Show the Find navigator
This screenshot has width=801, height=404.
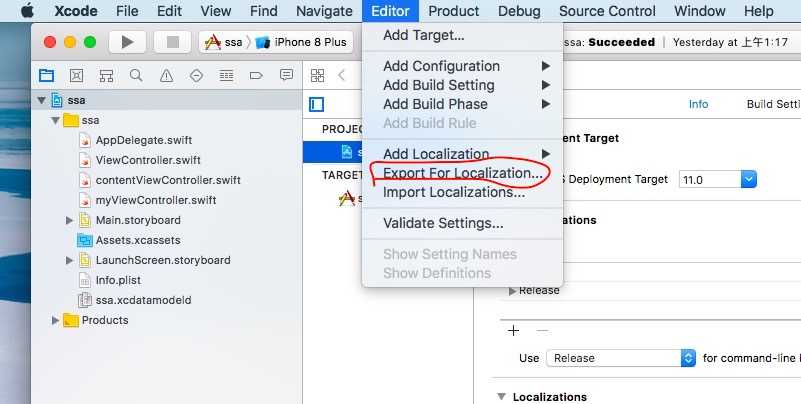pyautogui.click(x=136, y=76)
